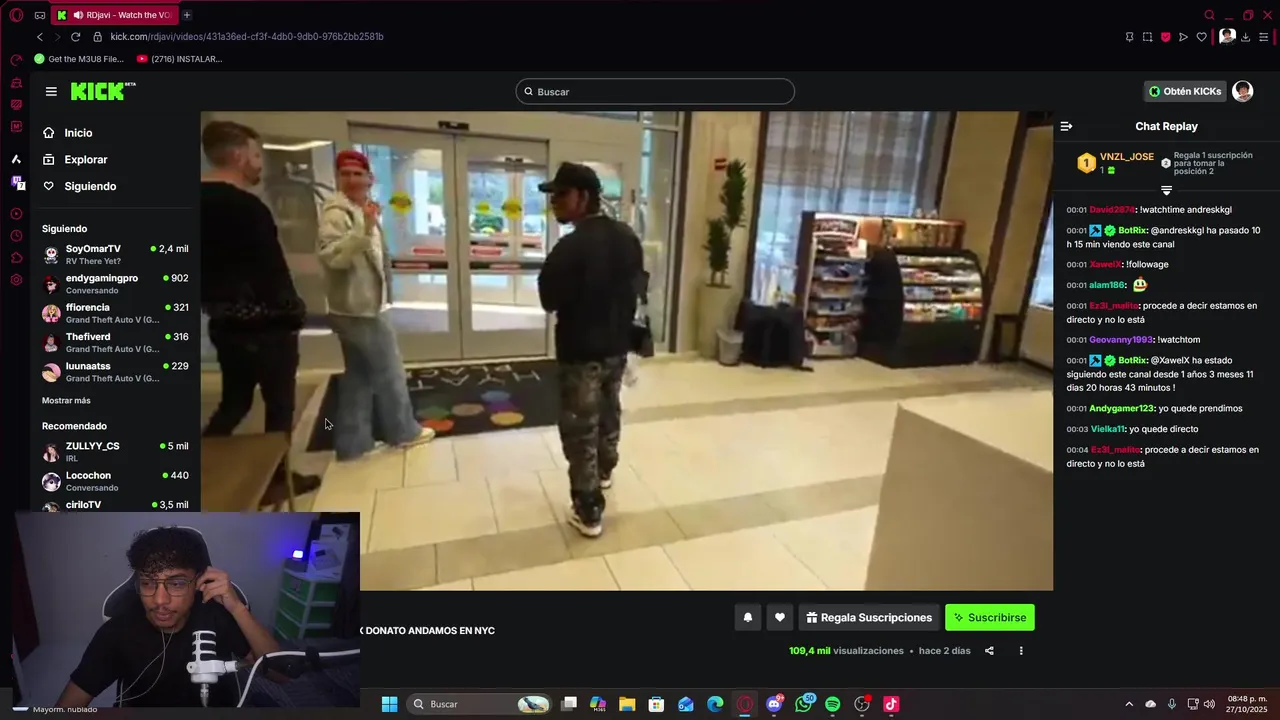The image size is (1280, 720).
Task: Reload the current page
Action: [75, 37]
